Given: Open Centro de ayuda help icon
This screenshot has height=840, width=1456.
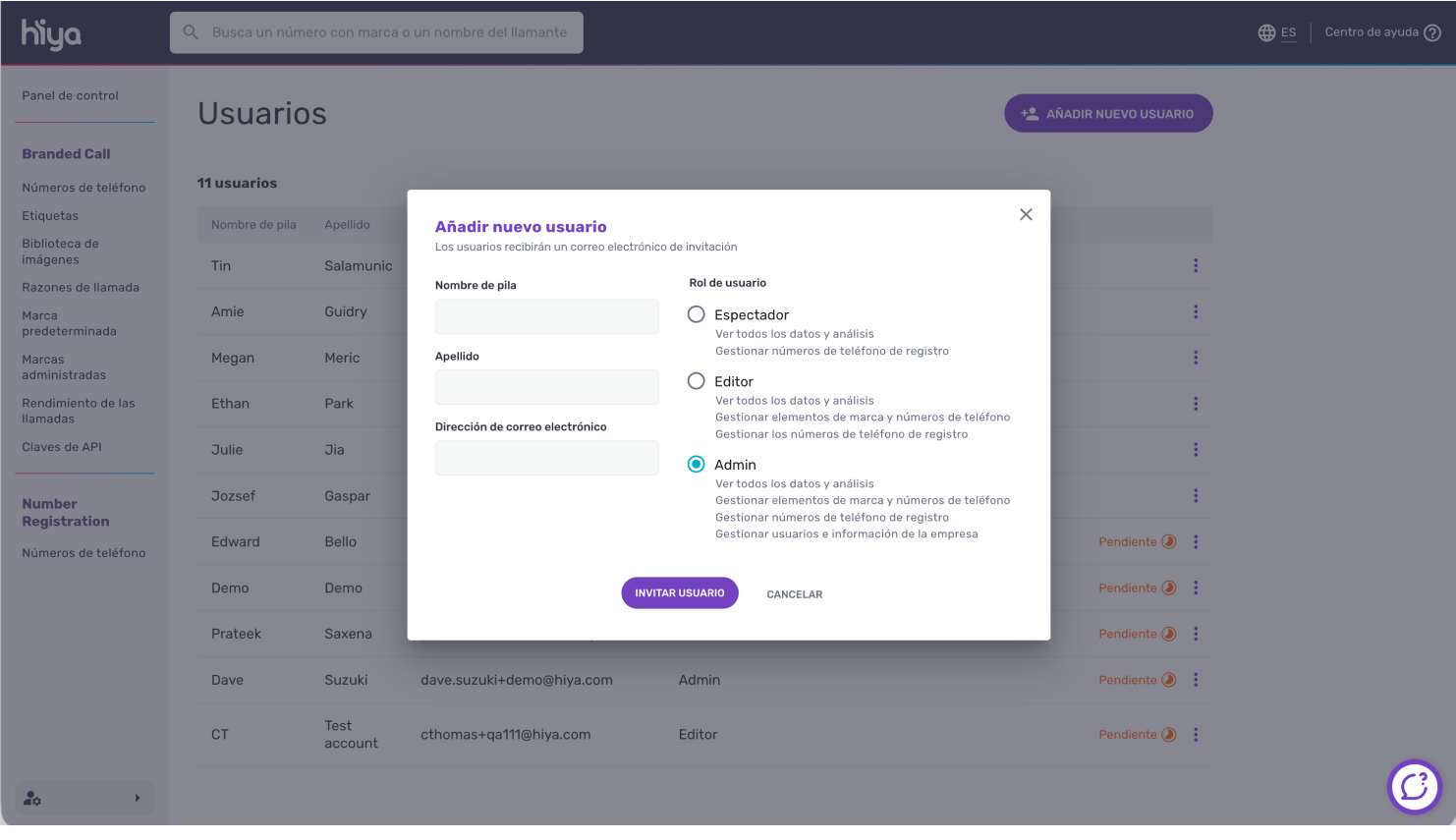Looking at the screenshot, I should click(x=1432, y=32).
